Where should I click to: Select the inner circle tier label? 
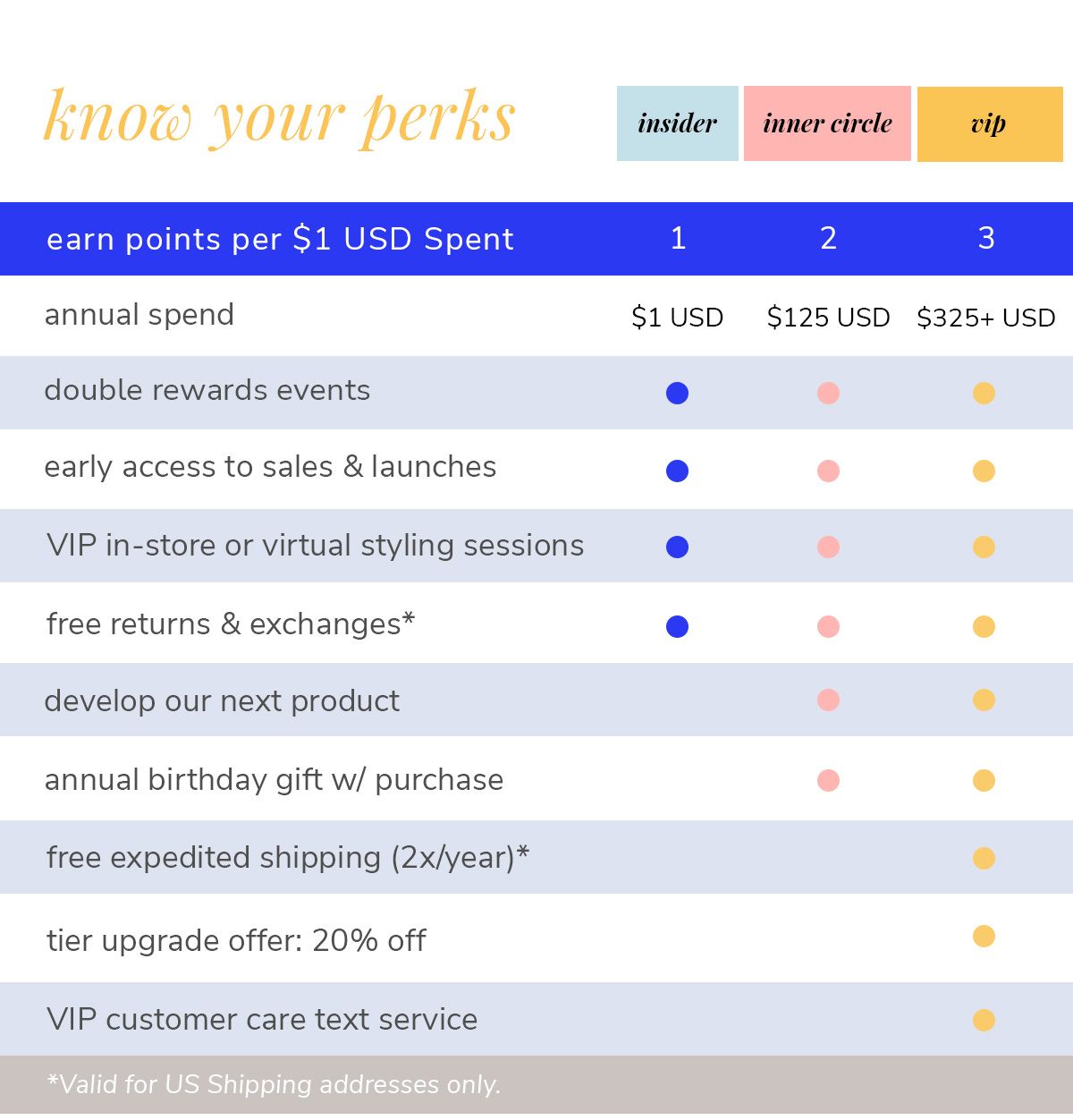827,123
